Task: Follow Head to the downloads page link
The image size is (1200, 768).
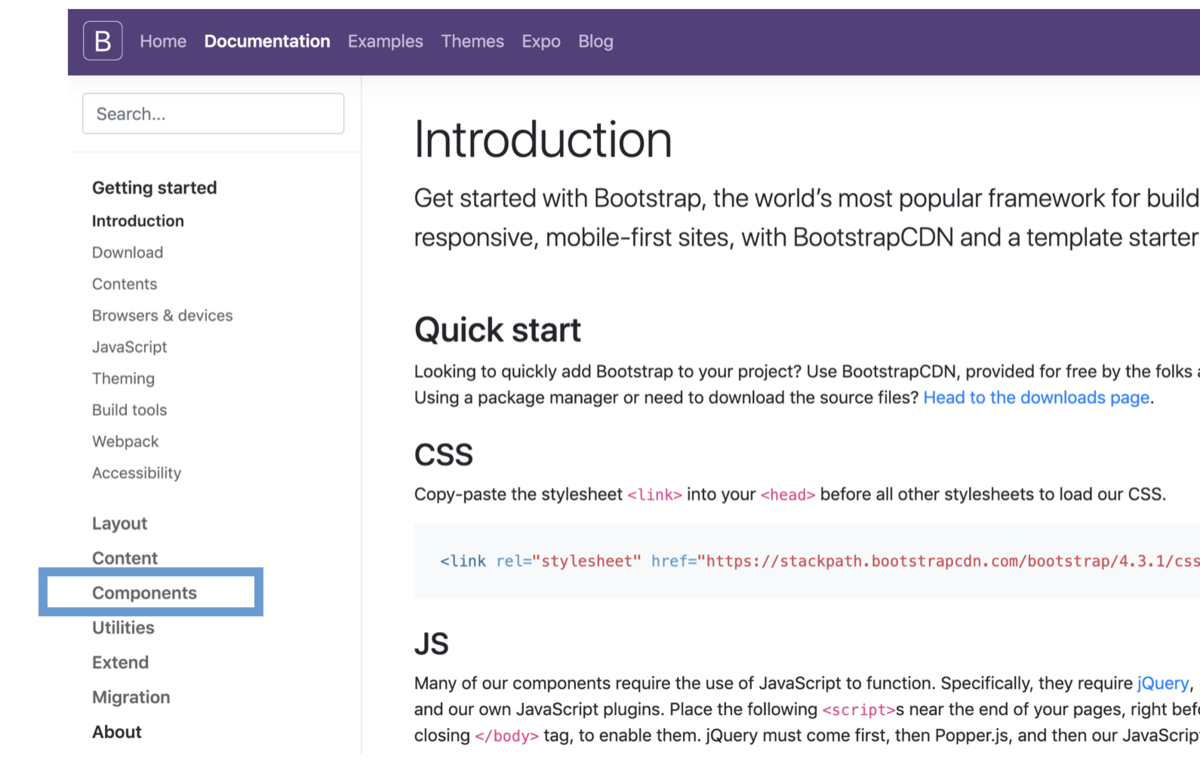Action: click(x=1036, y=397)
